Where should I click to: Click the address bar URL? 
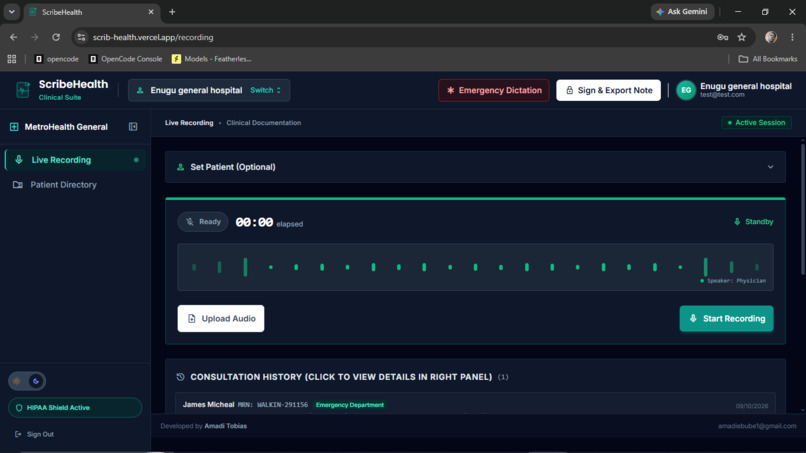pos(153,37)
